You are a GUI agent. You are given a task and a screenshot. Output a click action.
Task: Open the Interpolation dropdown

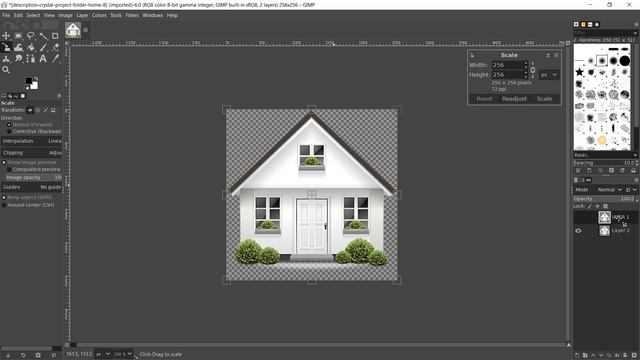coord(31,141)
